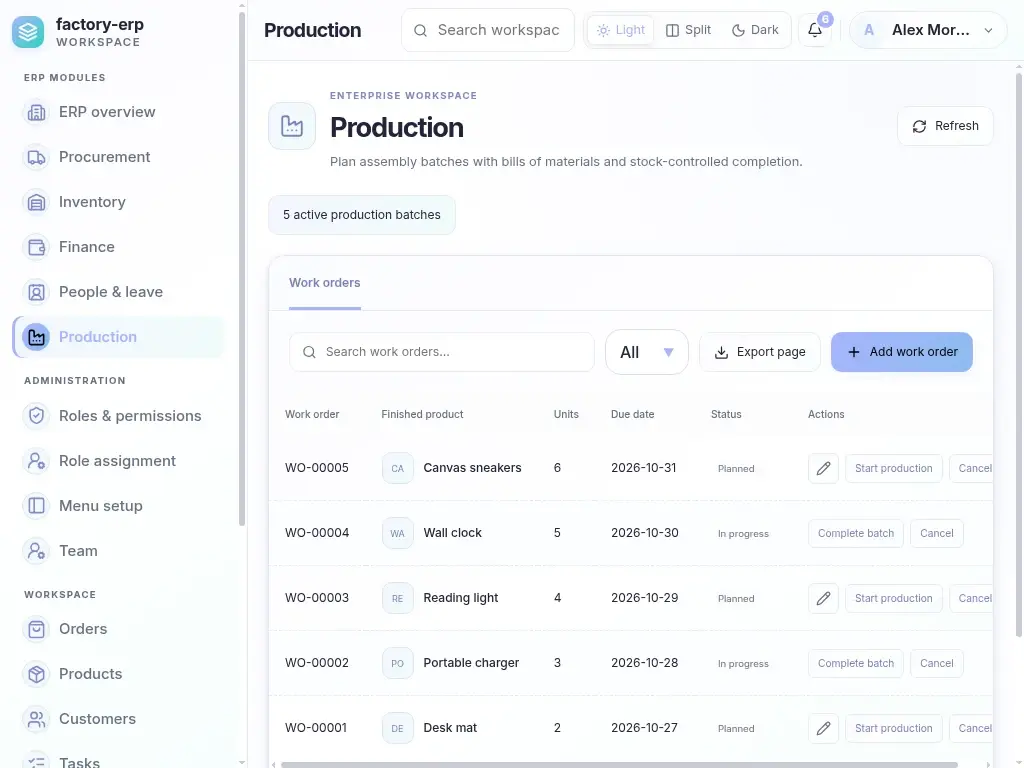Start production for Desk mat
Screen dimensions: 1024x768
pyautogui.click(x=893, y=728)
